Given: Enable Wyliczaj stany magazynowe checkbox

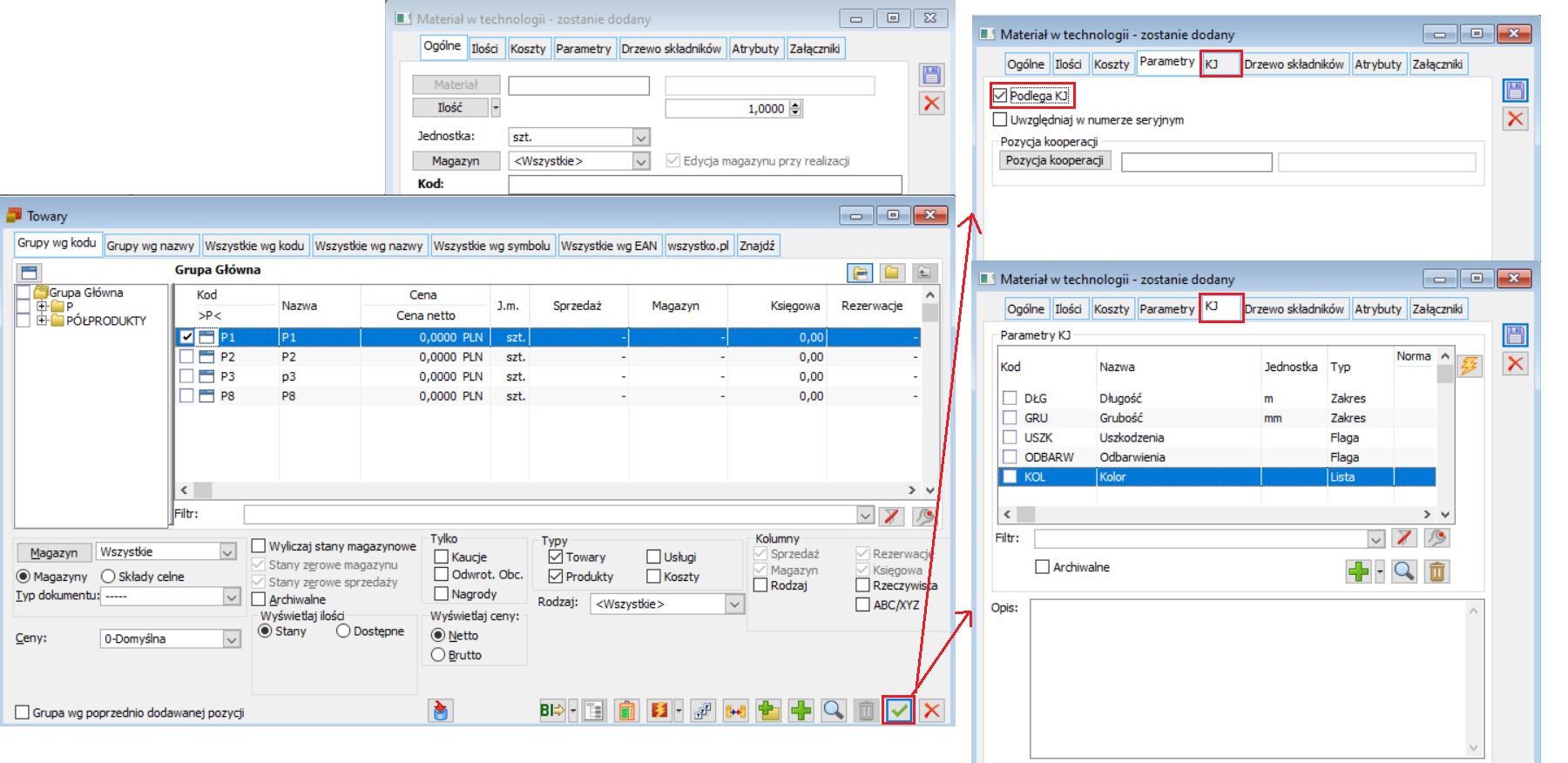Looking at the screenshot, I should tap(259, 546).
